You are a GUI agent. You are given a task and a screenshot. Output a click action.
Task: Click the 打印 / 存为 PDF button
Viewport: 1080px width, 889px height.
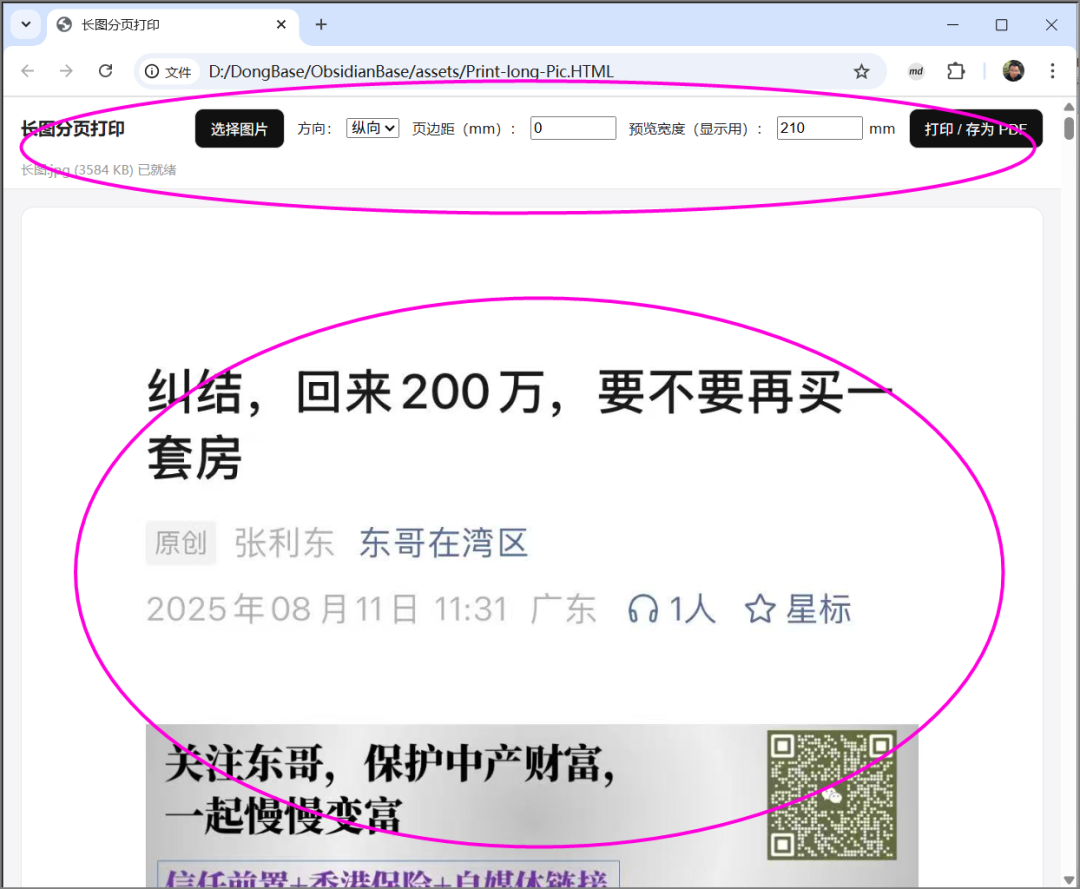[975, 129]
